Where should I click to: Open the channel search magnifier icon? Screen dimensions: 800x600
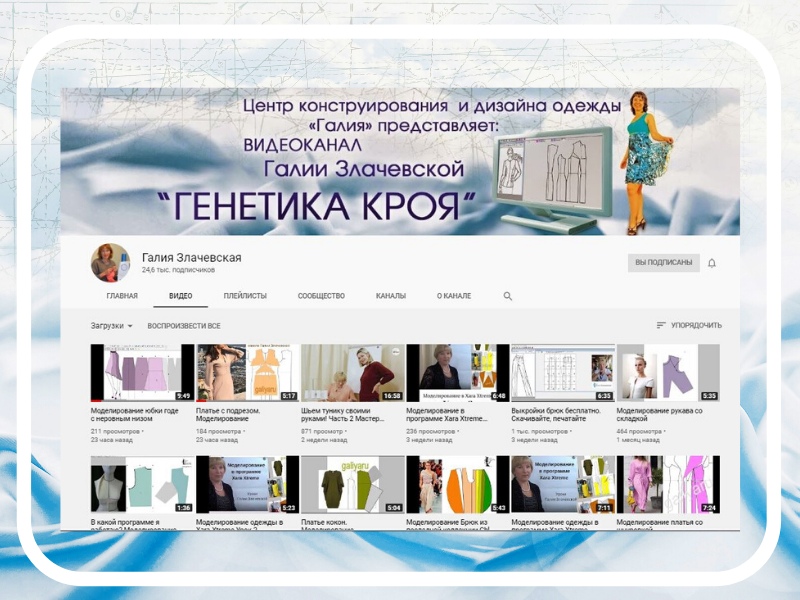pyautogui.click(x=508, y=296)
